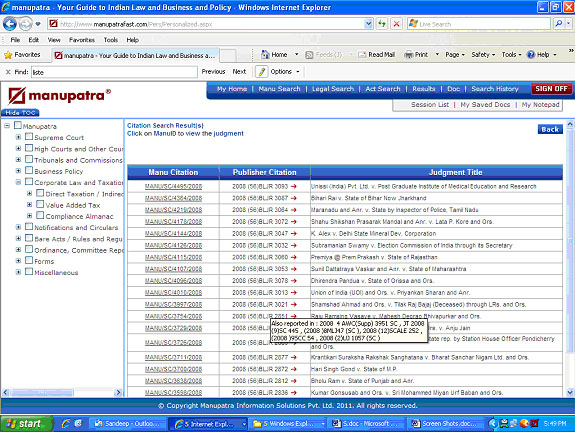Click the Read Mail icon
This screenshot has width=575, height=432.
[x=362, y=55]
